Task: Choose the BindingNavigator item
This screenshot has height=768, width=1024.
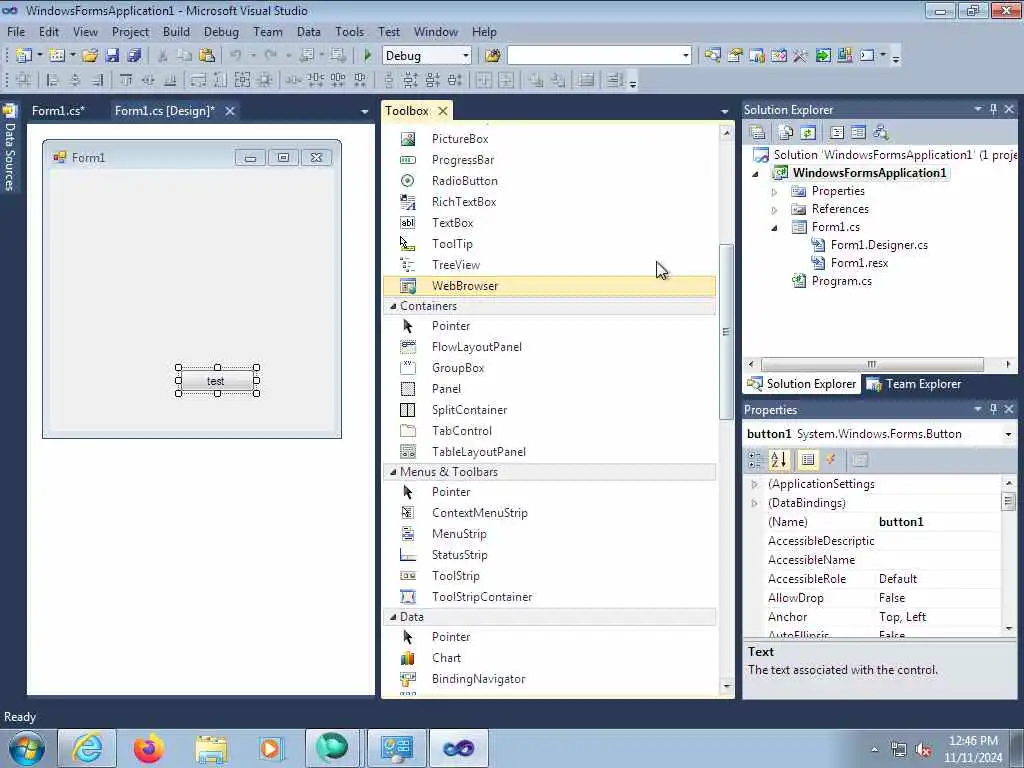Action: 478,679
